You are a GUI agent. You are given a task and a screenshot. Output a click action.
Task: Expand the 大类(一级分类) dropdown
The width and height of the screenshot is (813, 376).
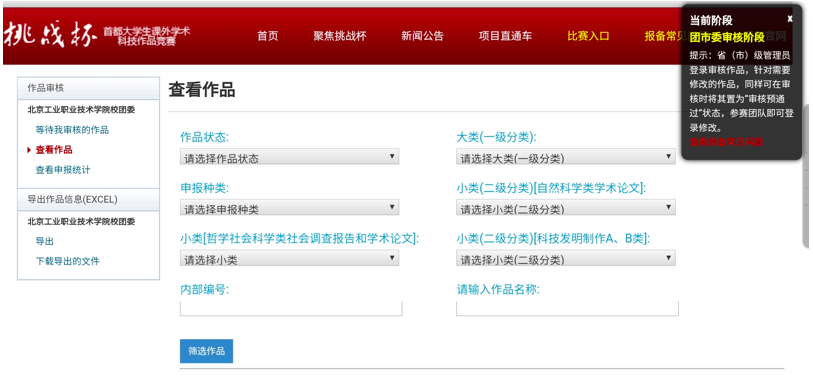pos(566,157)
